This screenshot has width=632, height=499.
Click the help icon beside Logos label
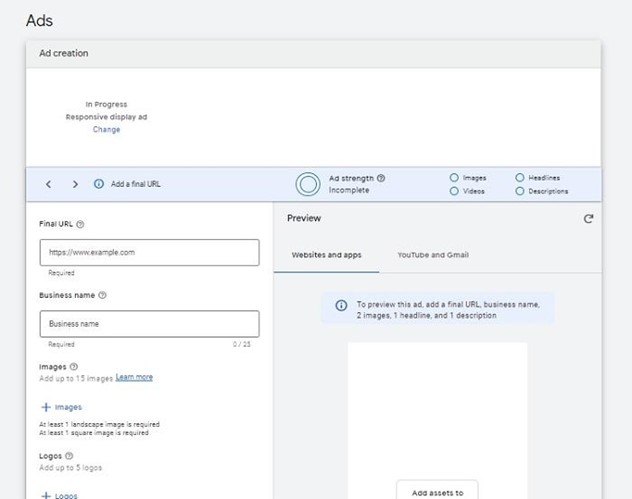coord(69,456)
